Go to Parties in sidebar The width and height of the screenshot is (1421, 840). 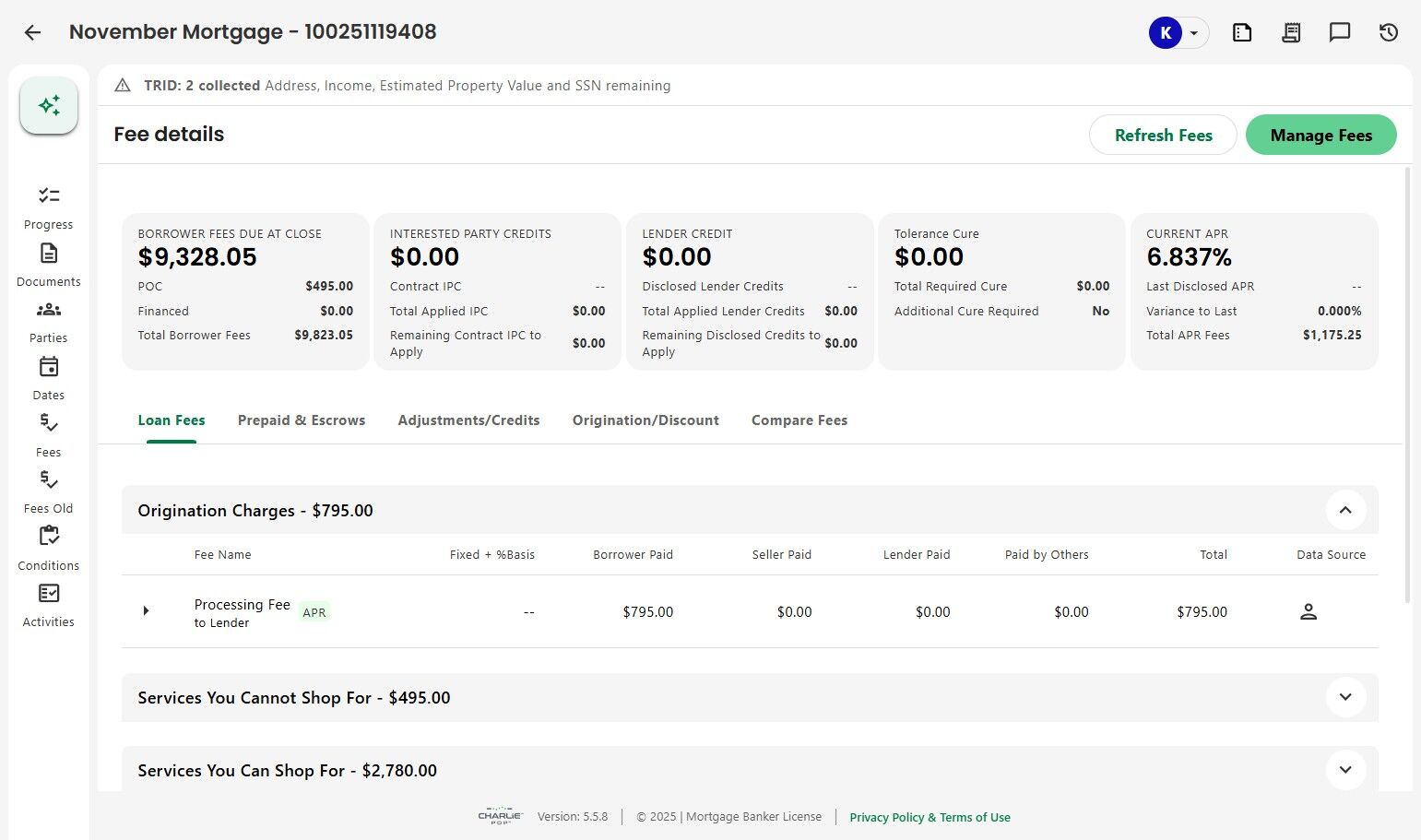(49, 311)
